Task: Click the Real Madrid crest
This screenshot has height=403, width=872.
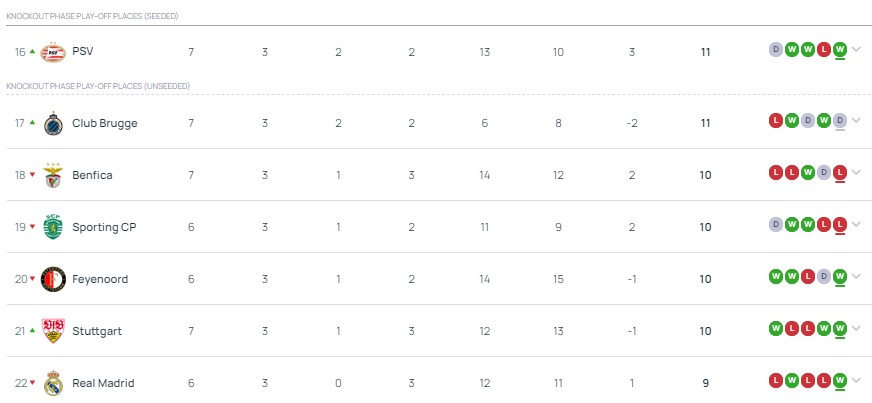Action: [53, 383]
